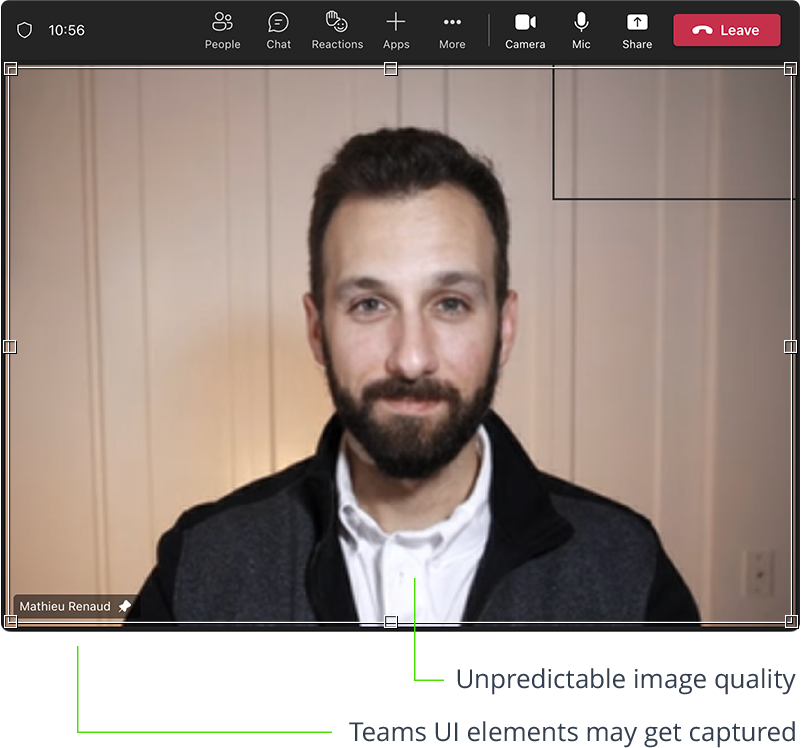802x748 pixels.
Task: Share screen content
Action: pos(637,31)
